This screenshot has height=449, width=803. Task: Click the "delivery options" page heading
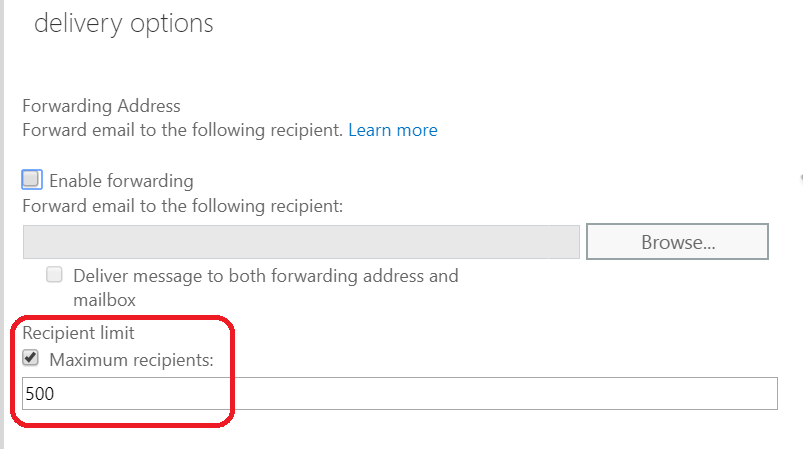(x=124, y=24)
